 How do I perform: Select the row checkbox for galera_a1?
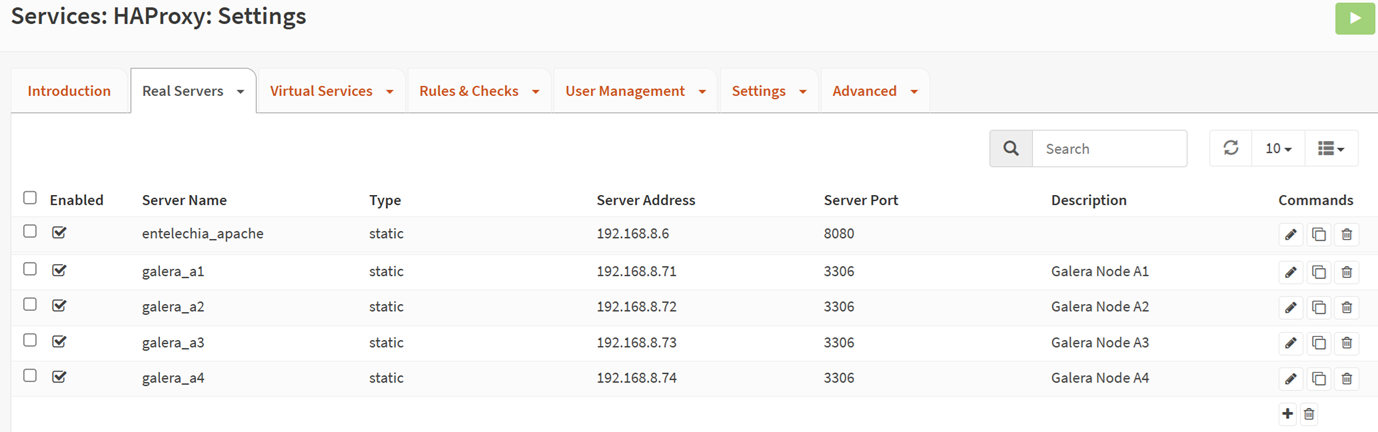coord(30,269)
